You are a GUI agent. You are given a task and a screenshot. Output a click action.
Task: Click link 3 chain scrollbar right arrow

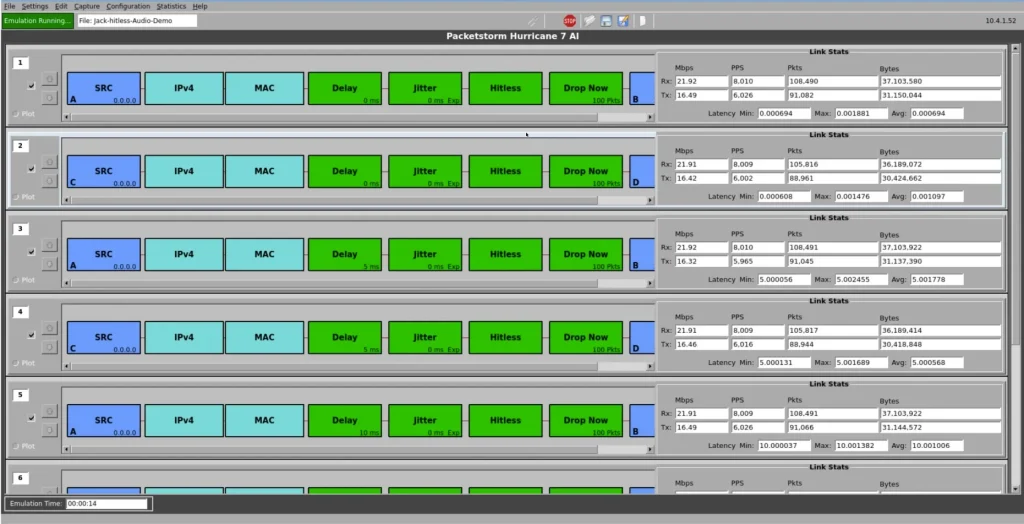(650, 284)
